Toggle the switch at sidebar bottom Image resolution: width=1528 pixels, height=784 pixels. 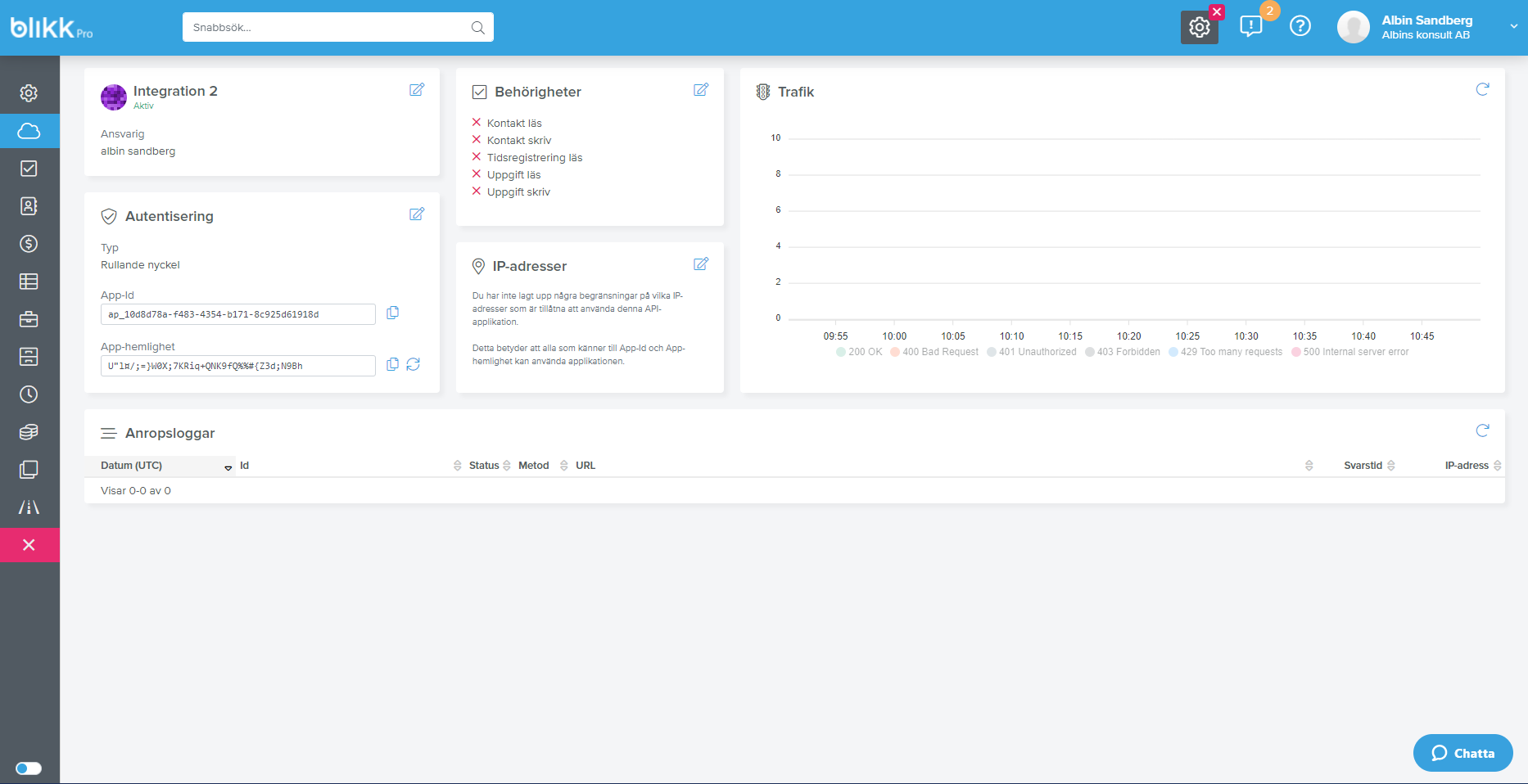[29, 768]
